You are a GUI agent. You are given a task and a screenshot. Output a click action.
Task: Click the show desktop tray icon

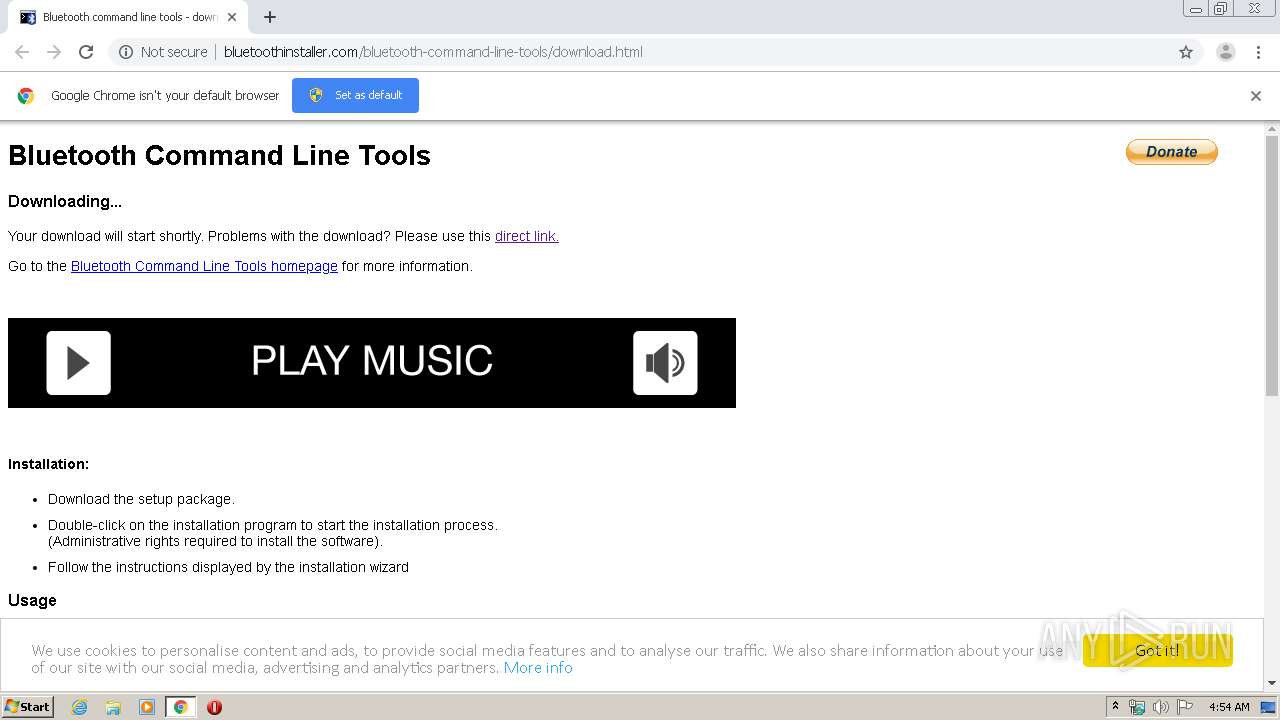[x=1269, y=707]
